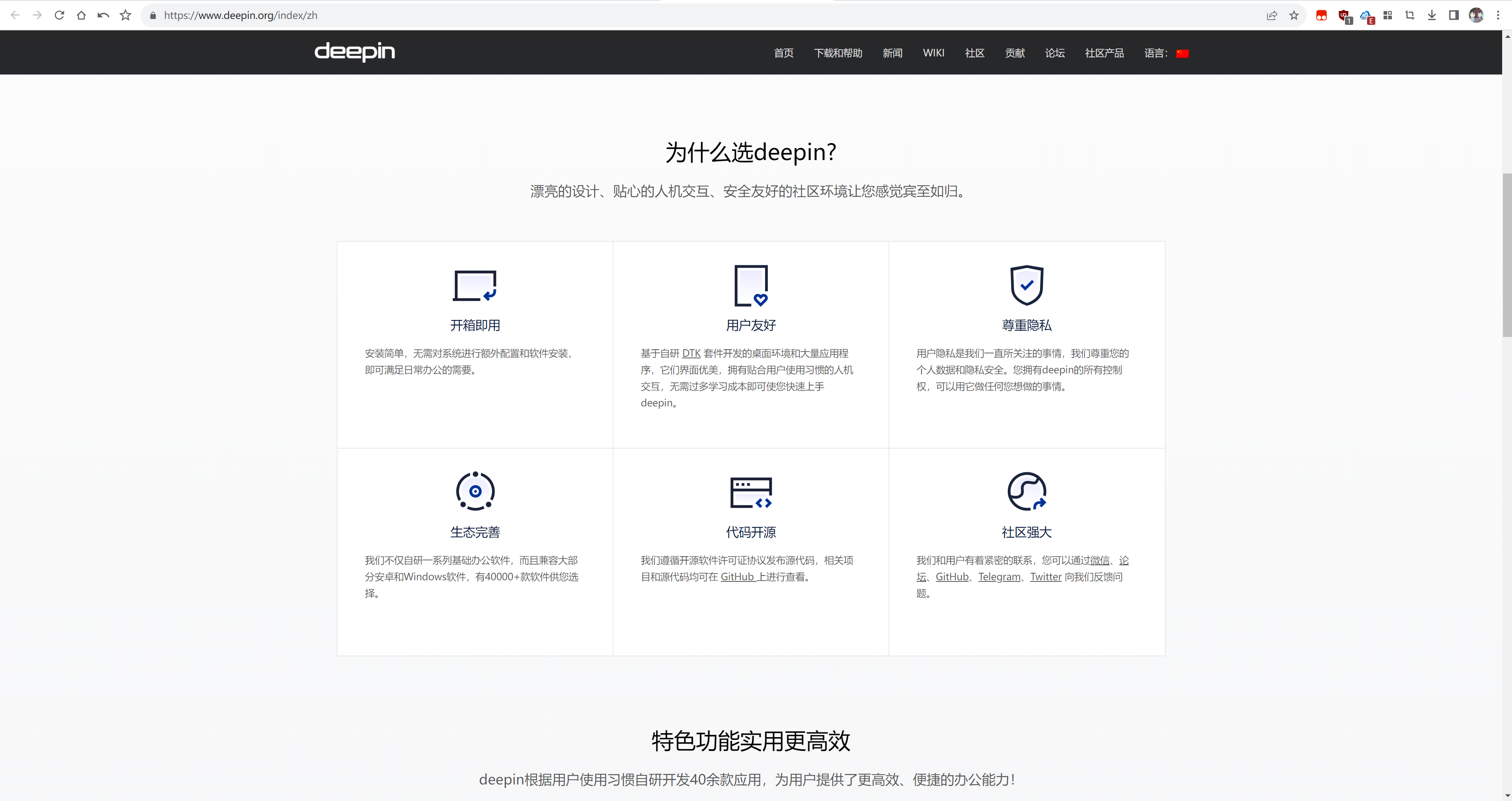Click the code icon above 代码开源

[750, 492]
